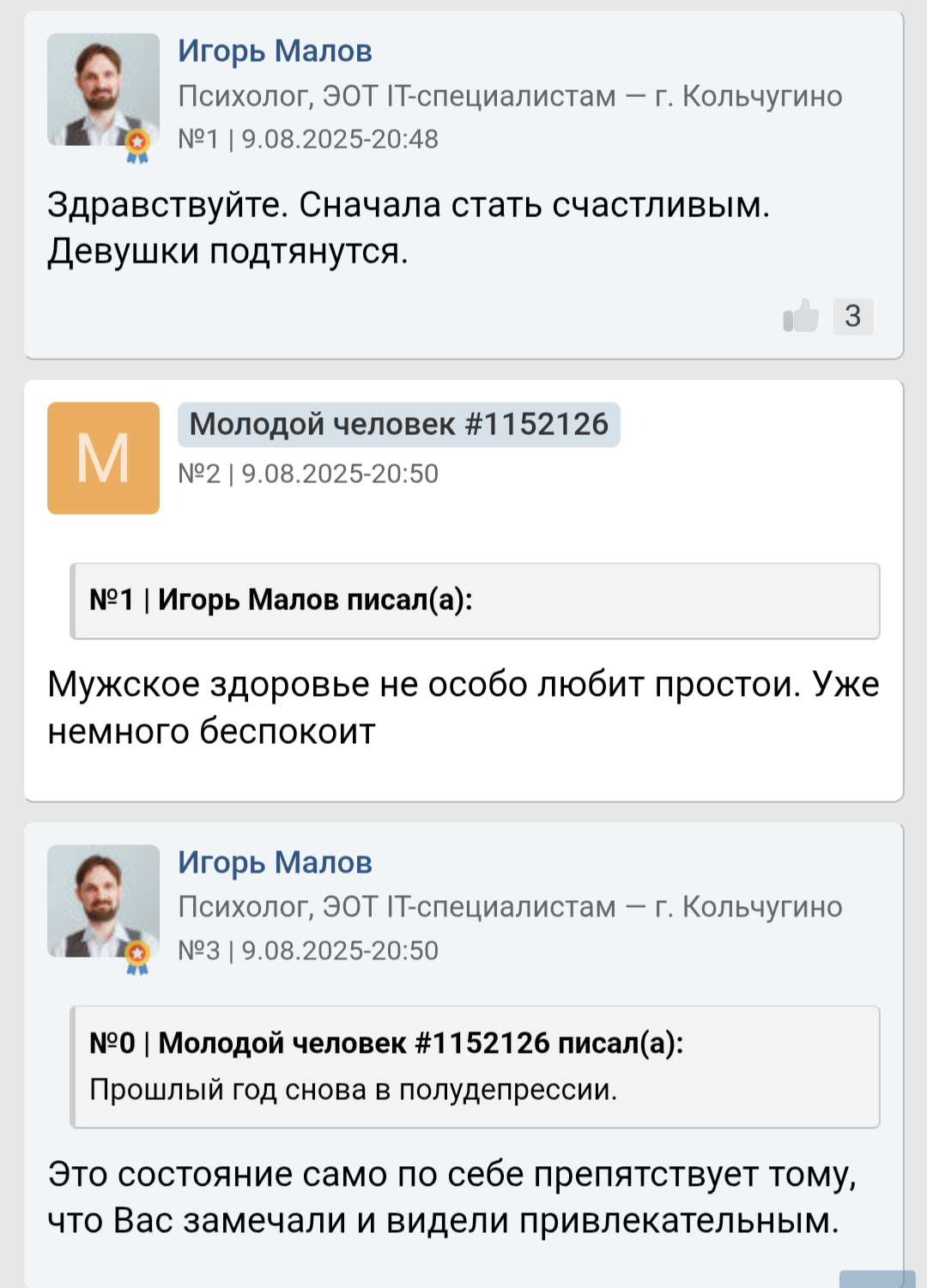Click the №1 | 9.08.2025-20:48 post timestamp
927x1288 pixels.
pos(308,139)
